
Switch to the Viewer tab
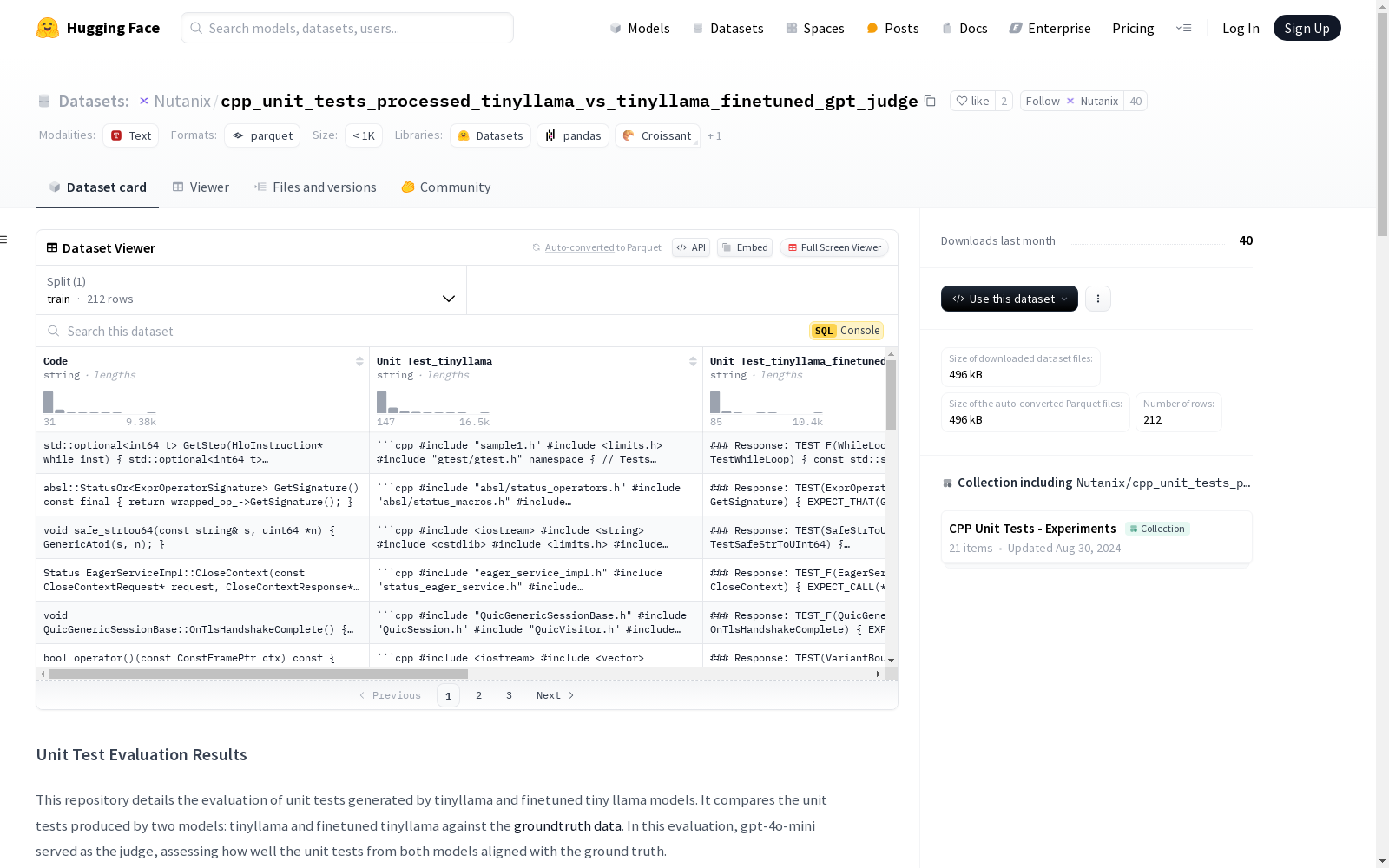pos(201,187)
